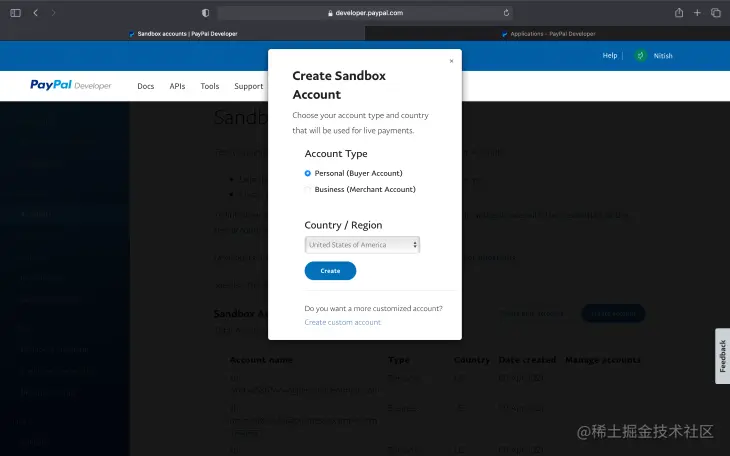Click the dimmed Create account button behind dialog
This screenshot has width=730, height=456.
coord(613,313)
